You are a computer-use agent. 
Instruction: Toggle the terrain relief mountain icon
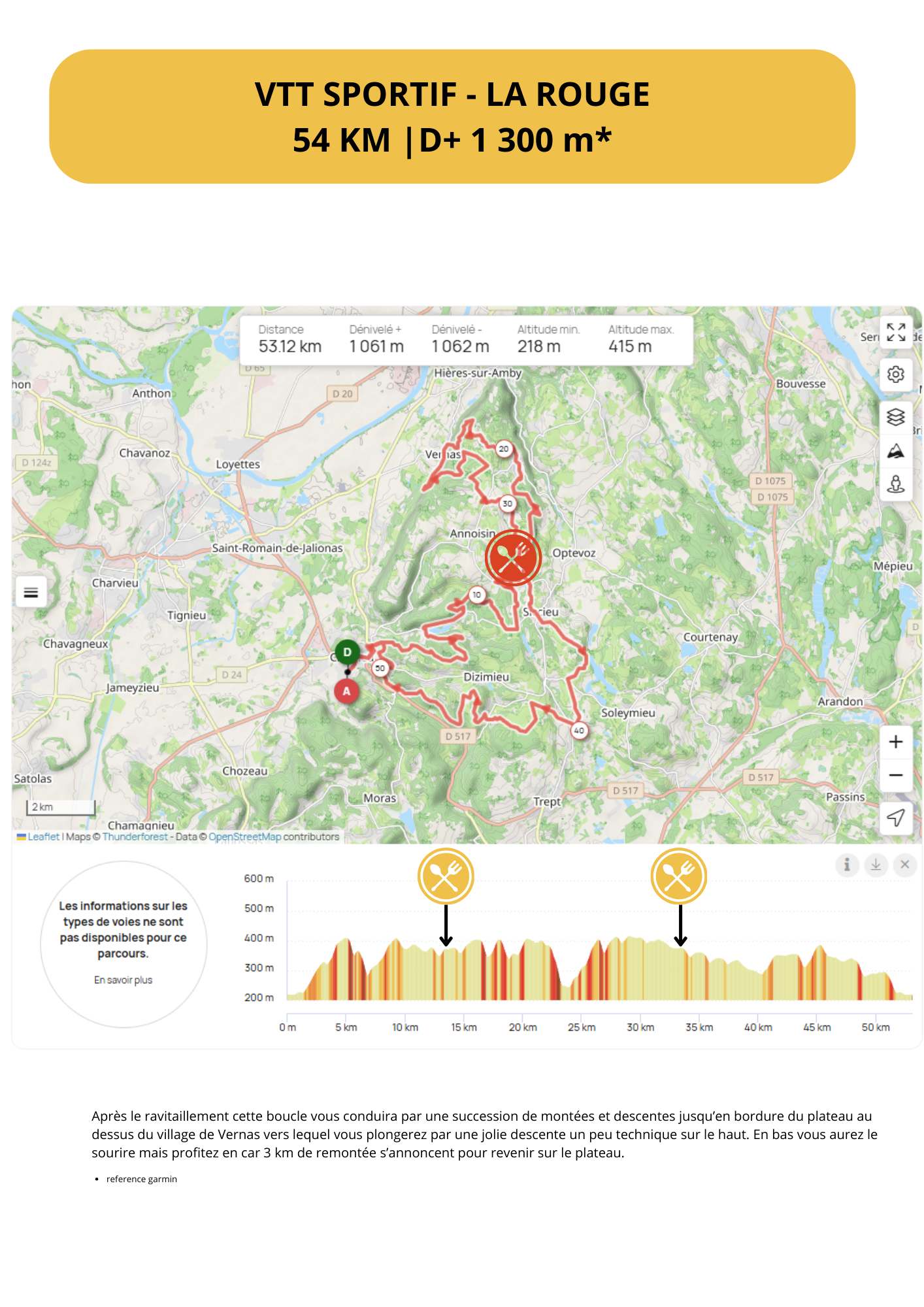pyautogui.click(x=895, y=451)
